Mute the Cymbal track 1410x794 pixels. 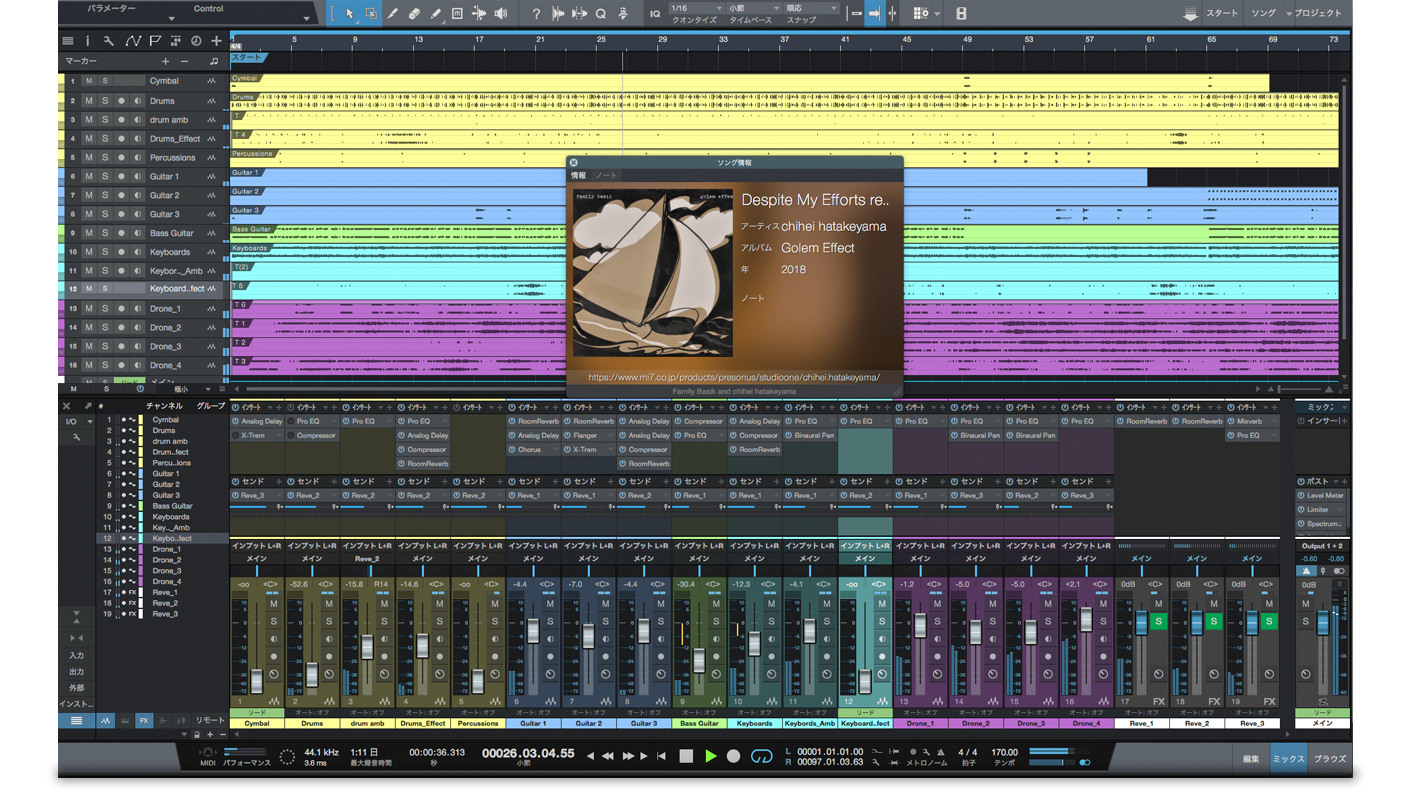pos(88,81)
